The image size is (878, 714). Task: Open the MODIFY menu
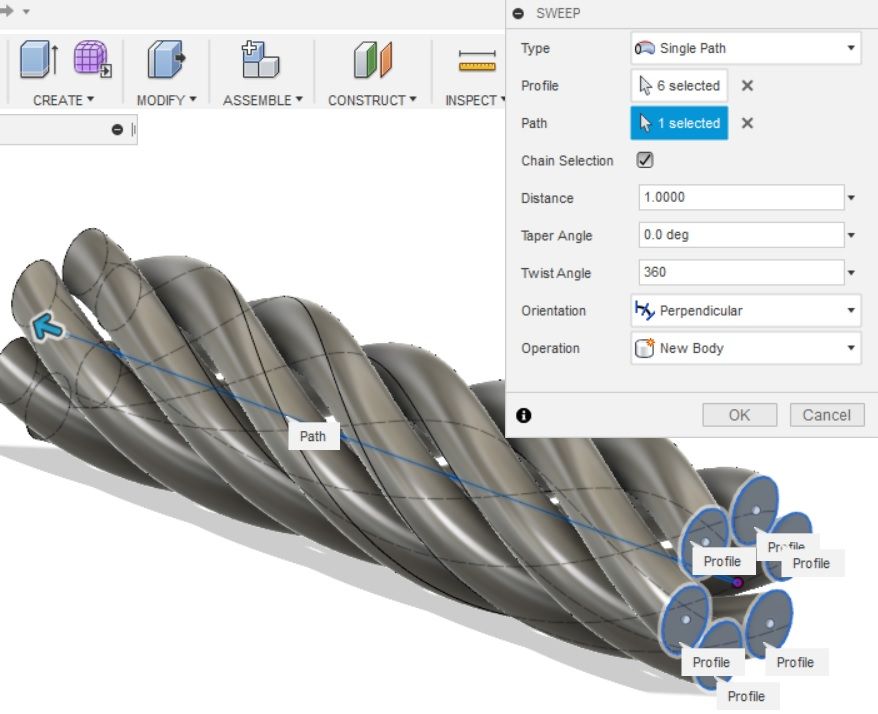[166, 100]
